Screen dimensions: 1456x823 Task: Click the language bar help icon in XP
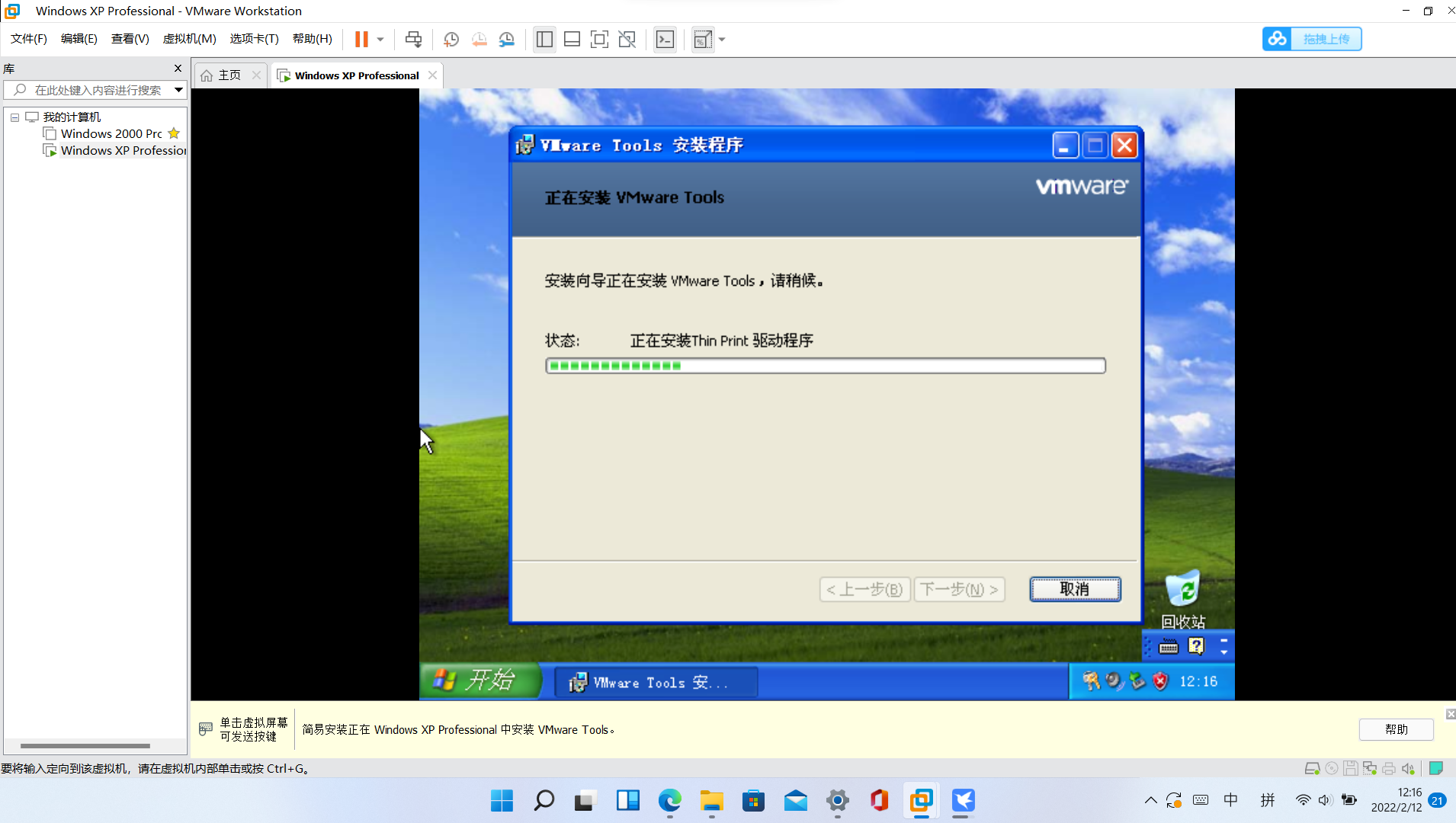(x=1196, y=646)
